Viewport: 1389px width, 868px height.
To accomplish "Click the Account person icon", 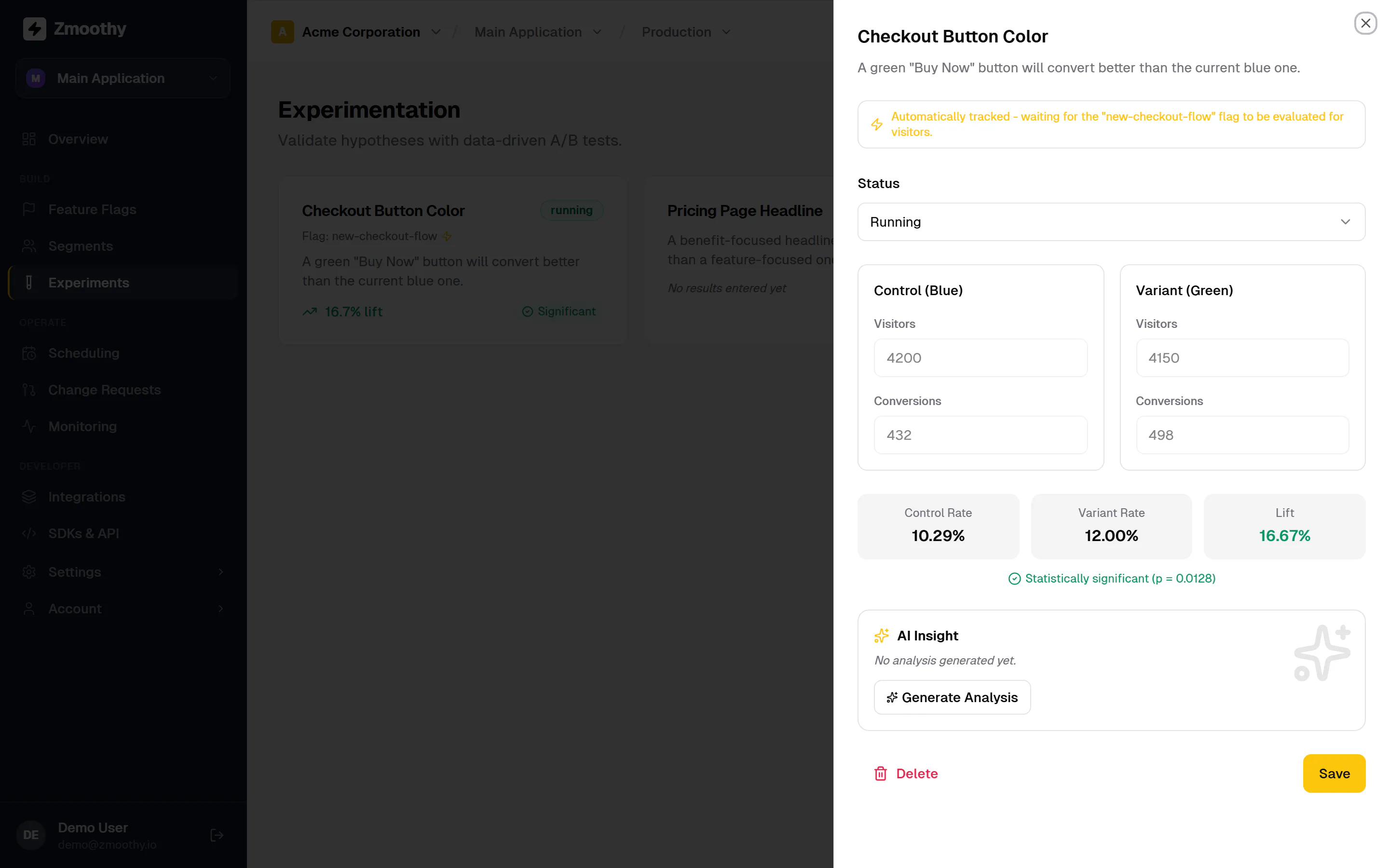I will pyautogui.click(x=29, y=609).
